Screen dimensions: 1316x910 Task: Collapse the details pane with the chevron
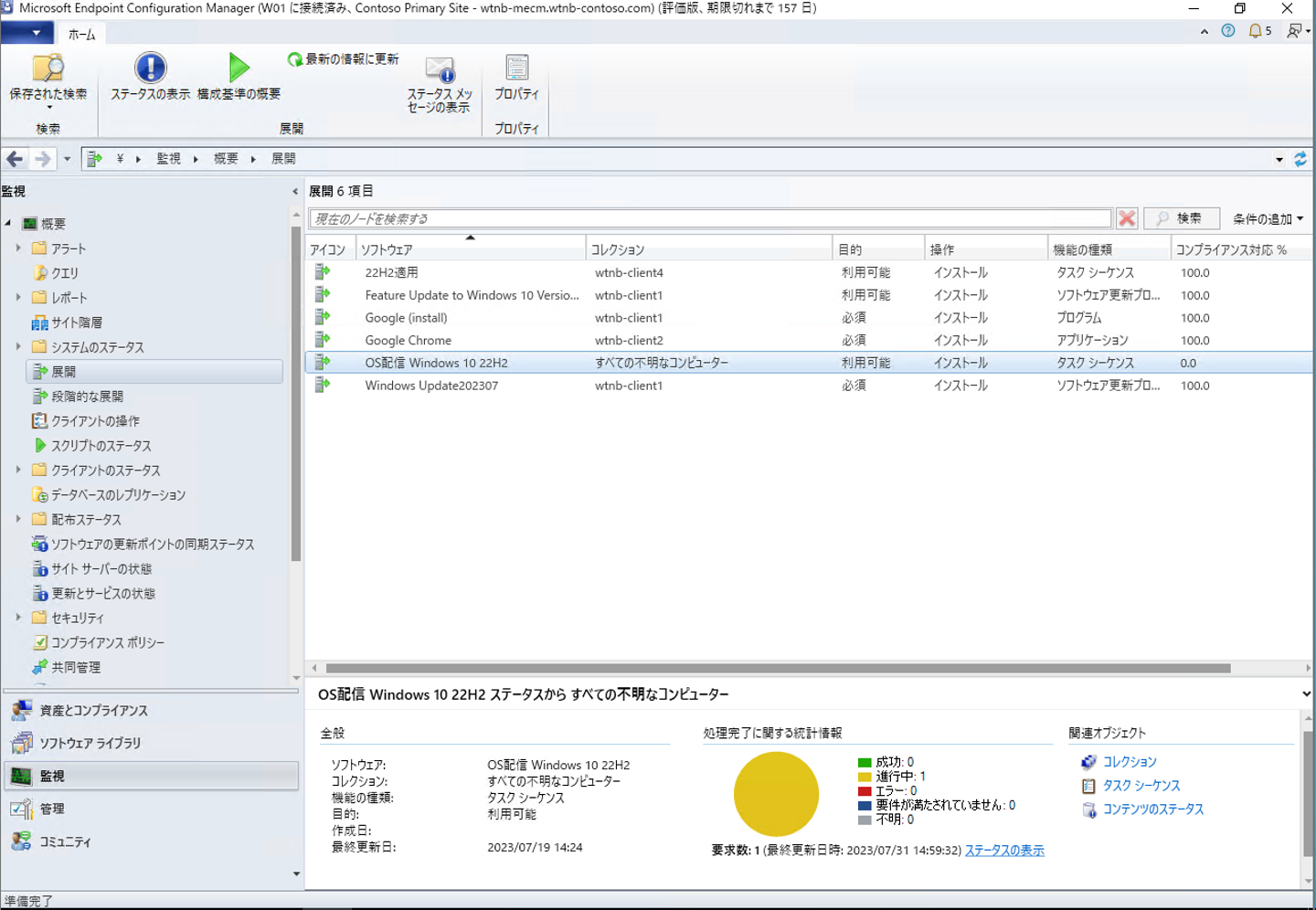(x=1306, y=694)
